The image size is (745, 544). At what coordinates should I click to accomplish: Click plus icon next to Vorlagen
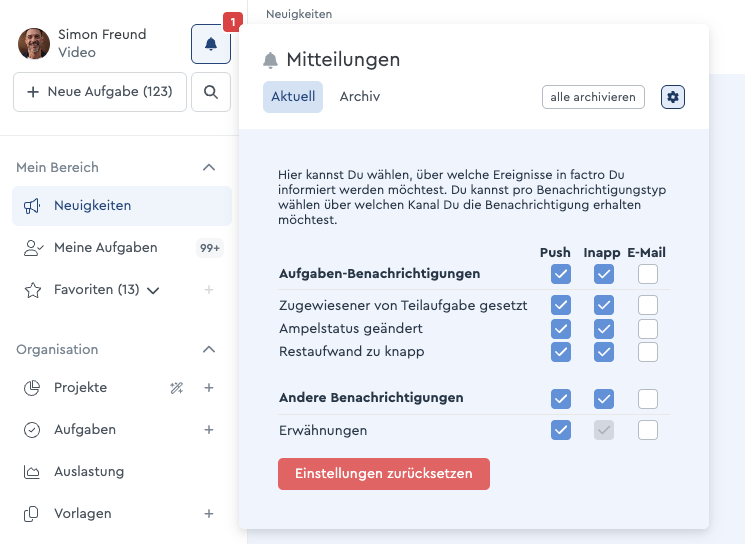point(209,514)
